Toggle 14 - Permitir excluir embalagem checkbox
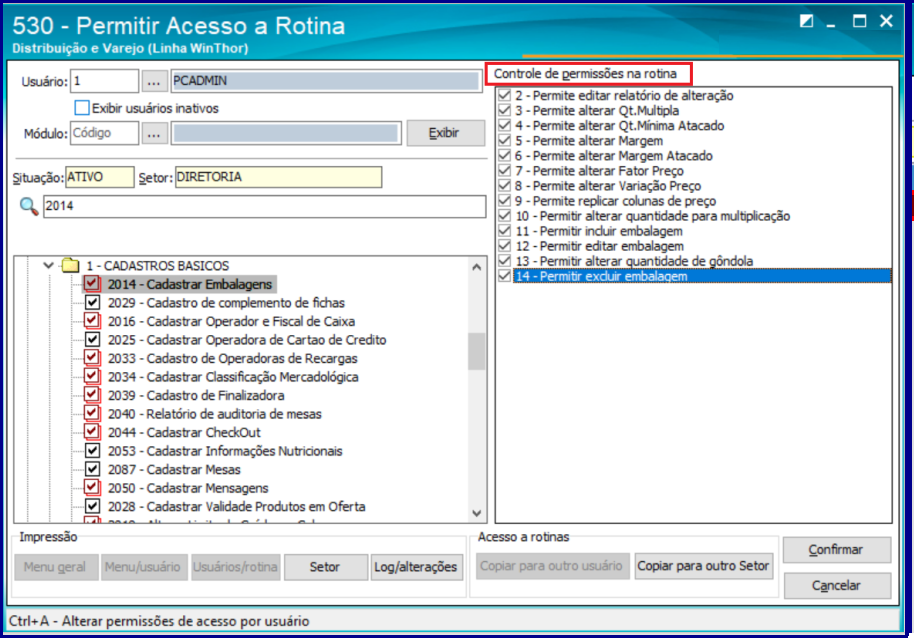 (x=505, y=276)
